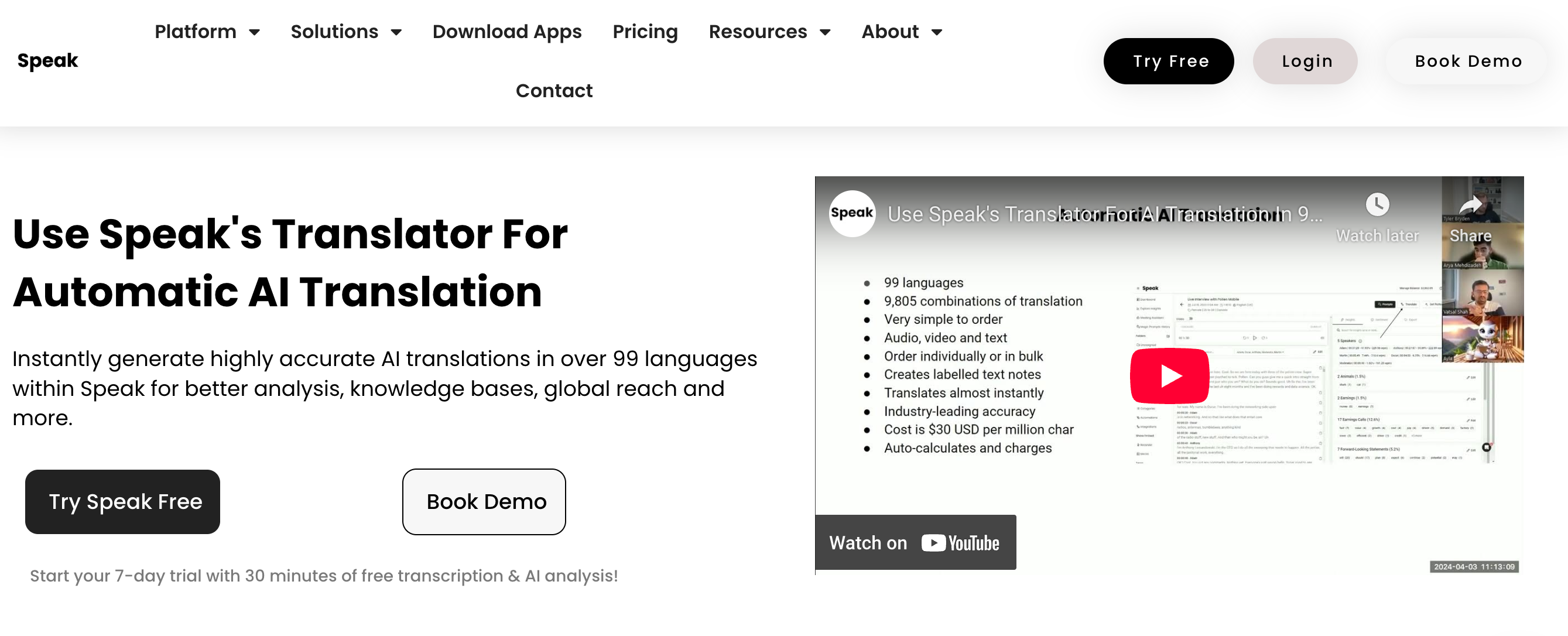Click the Watch later clock icon
1568x636 pixels.
click(x=1377, y=205)
